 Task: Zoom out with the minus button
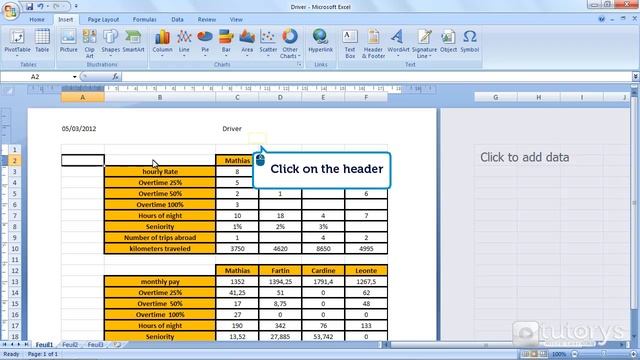click(x=575, y=354)
